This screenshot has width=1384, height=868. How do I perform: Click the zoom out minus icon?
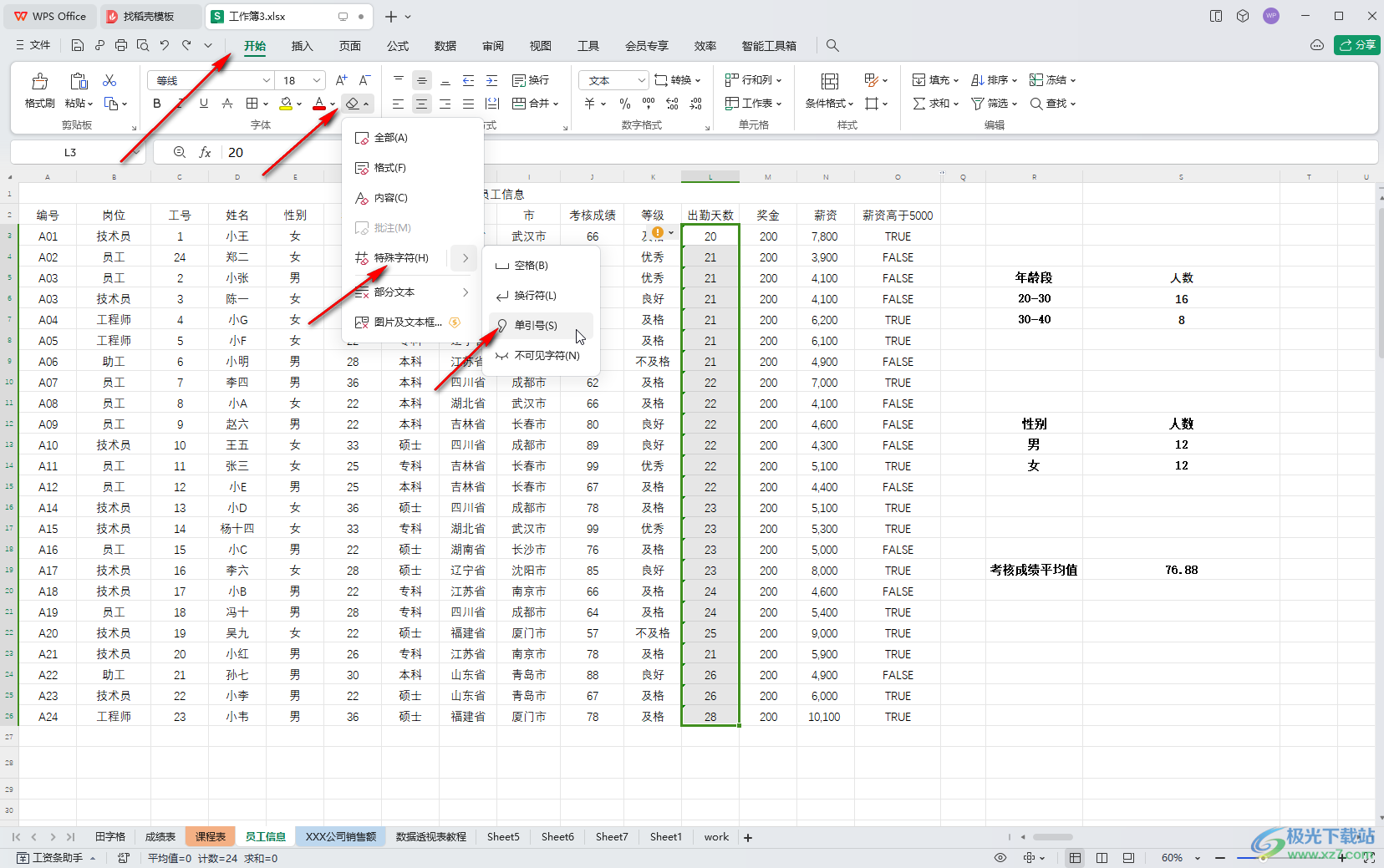pyautogui.click(x=1220, y=858)
